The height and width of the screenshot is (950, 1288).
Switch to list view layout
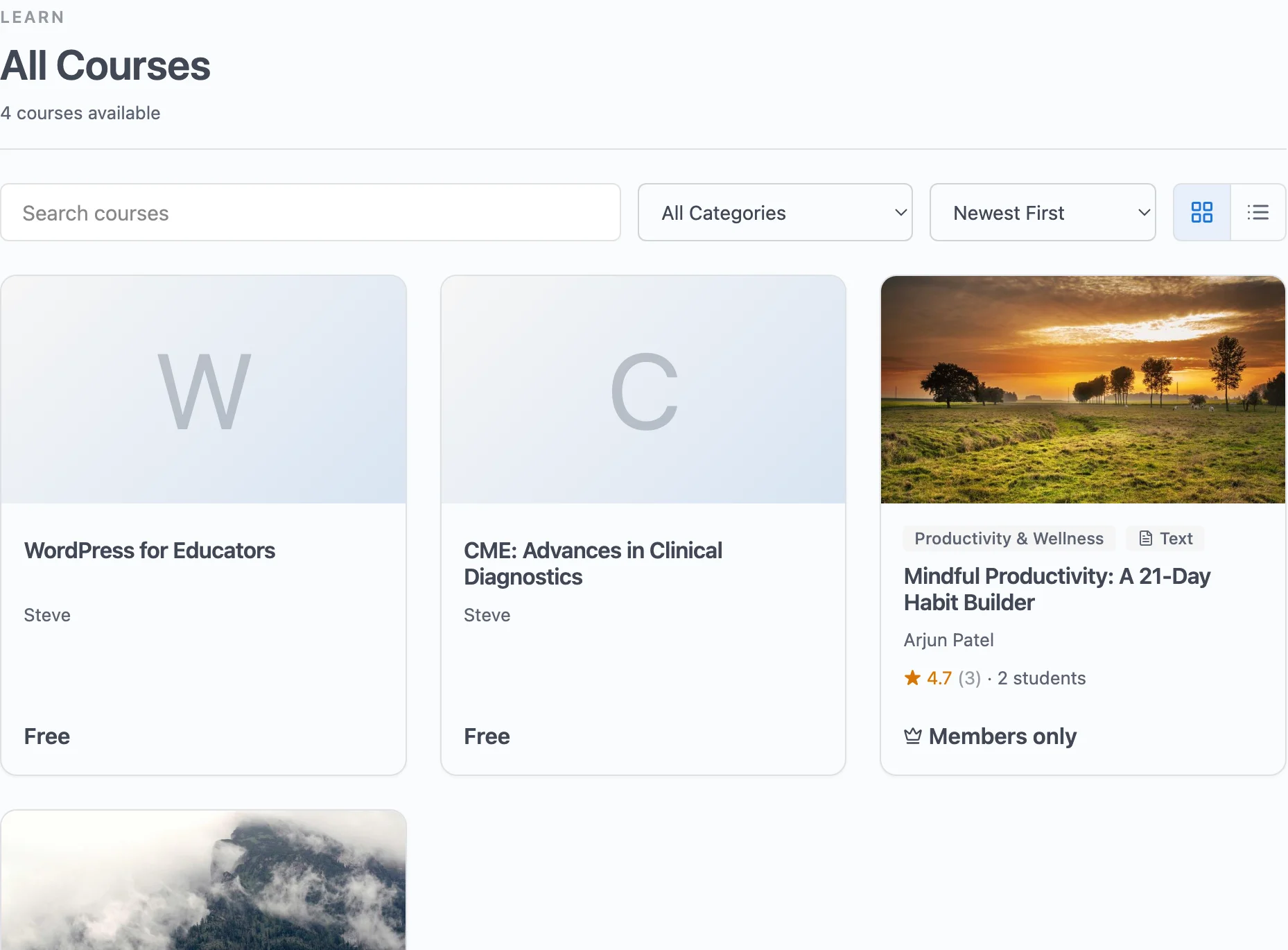tap(1257, 212)
